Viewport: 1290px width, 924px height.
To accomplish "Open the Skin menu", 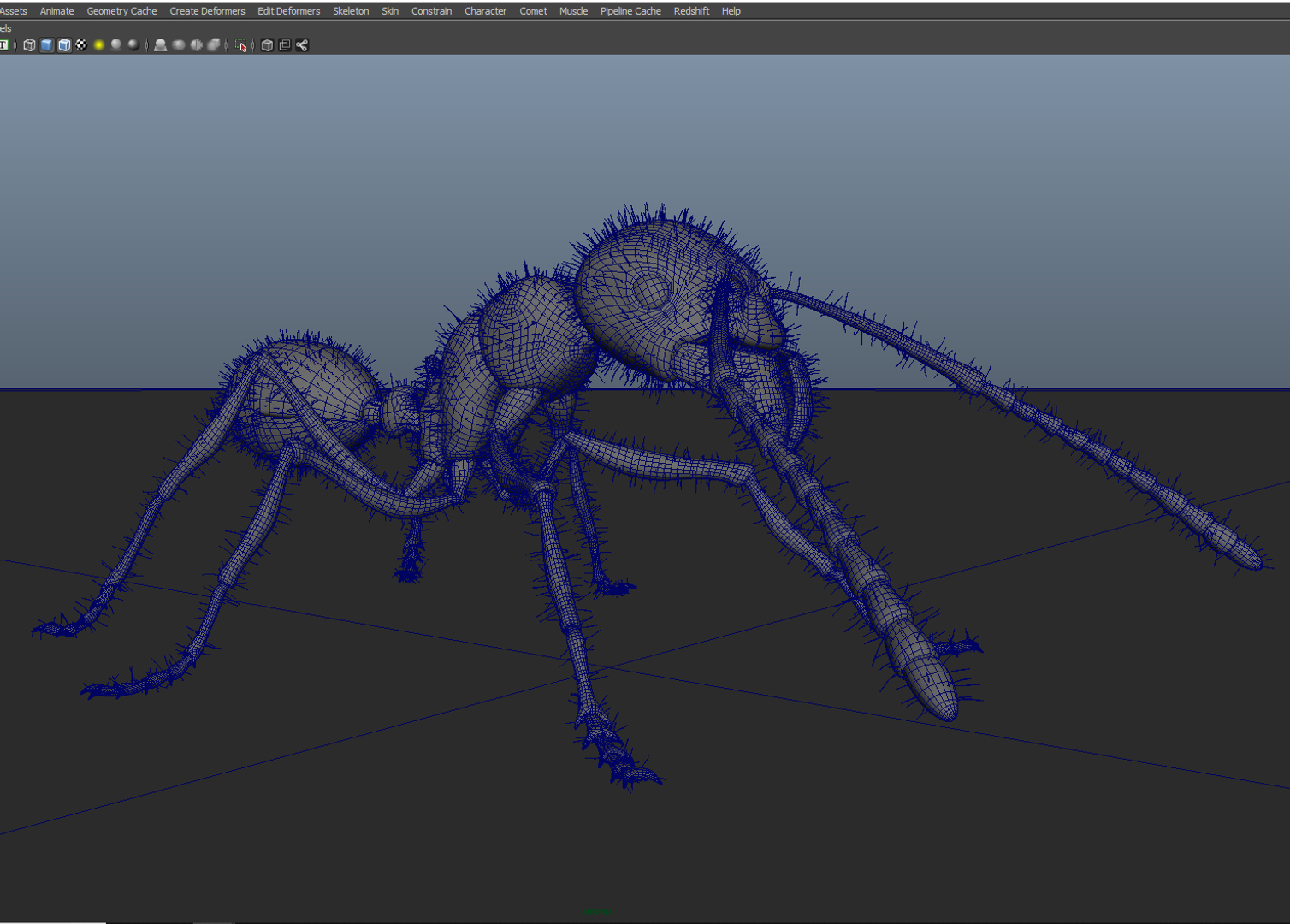I will tap(390, 11).
